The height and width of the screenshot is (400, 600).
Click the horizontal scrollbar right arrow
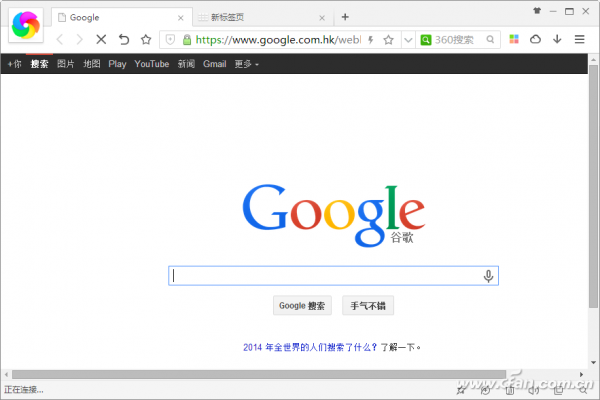click(581, 374)
